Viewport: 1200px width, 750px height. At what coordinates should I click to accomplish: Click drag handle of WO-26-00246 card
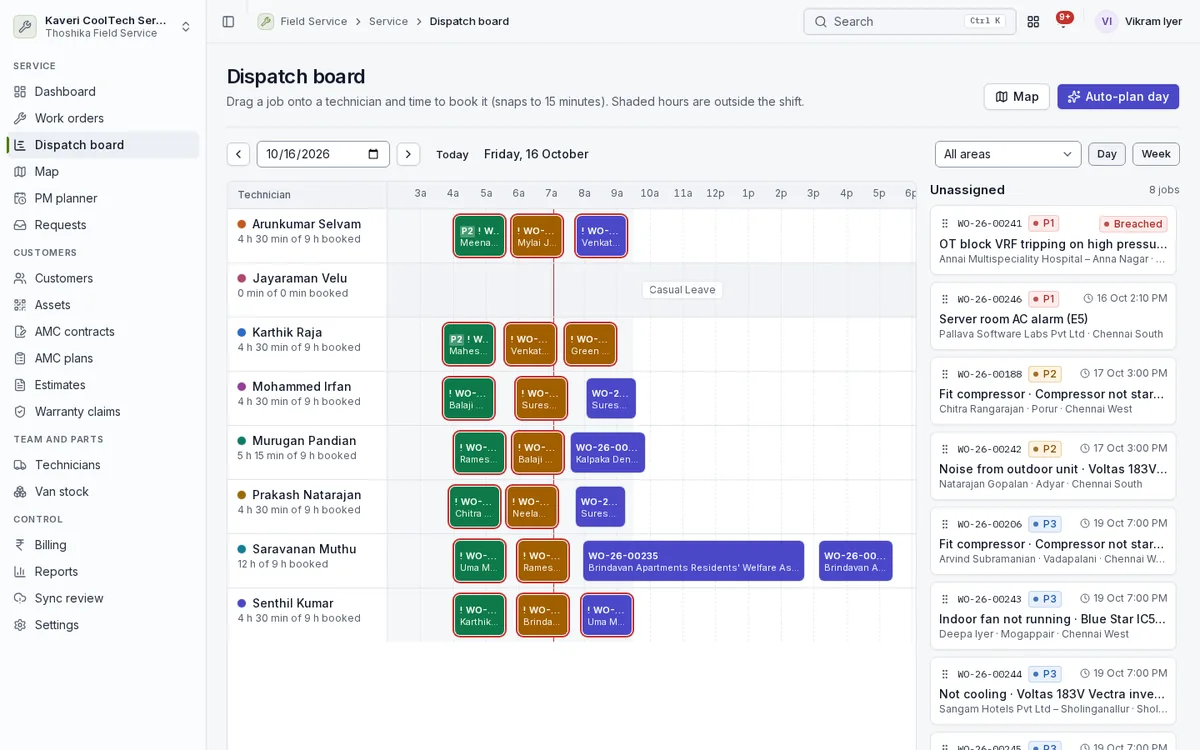click(x=945, y=299)
